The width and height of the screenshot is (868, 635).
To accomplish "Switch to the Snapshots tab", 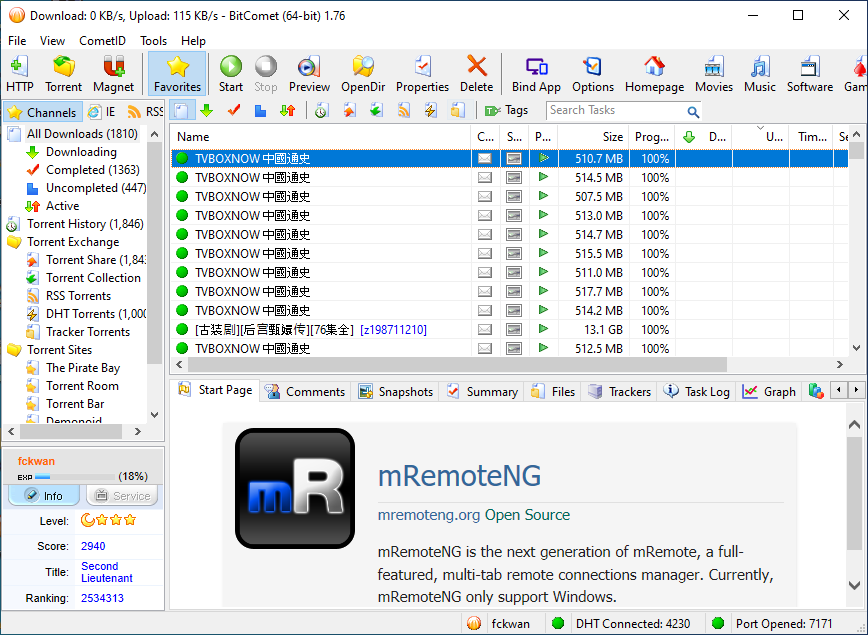I will click(395, 391).
